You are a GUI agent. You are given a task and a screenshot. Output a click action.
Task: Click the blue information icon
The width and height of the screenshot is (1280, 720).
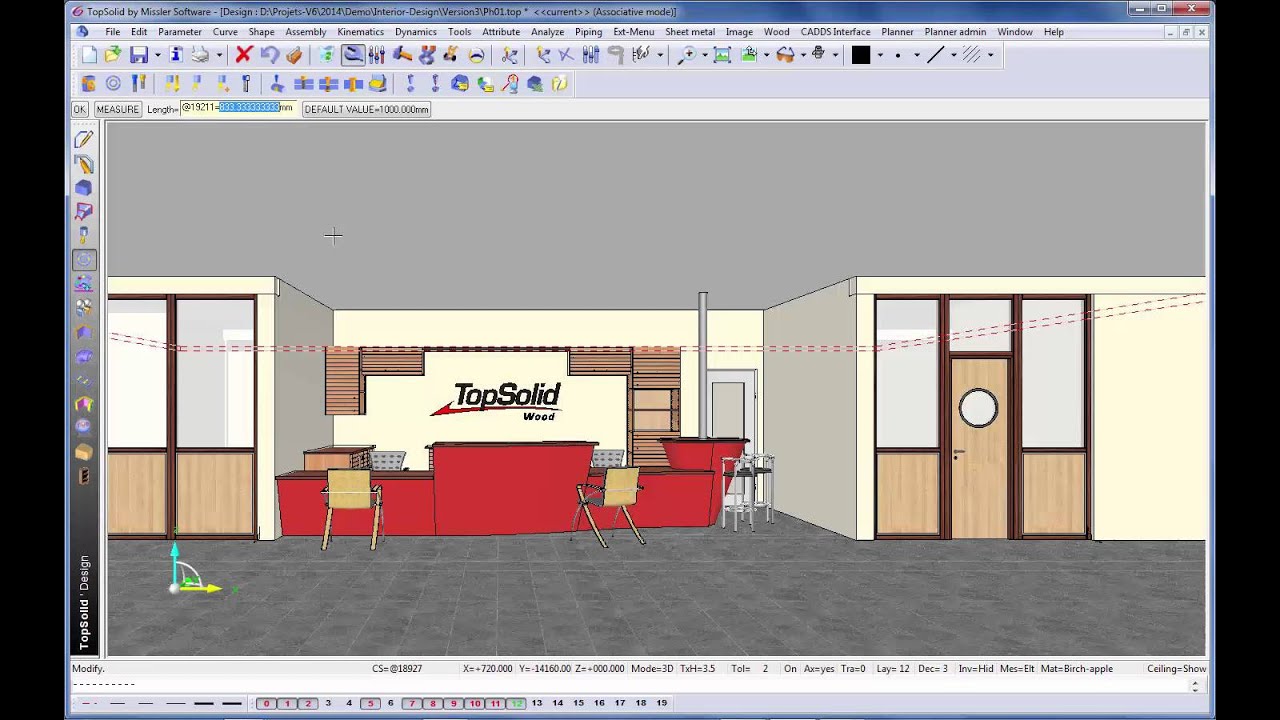point(176,55)
